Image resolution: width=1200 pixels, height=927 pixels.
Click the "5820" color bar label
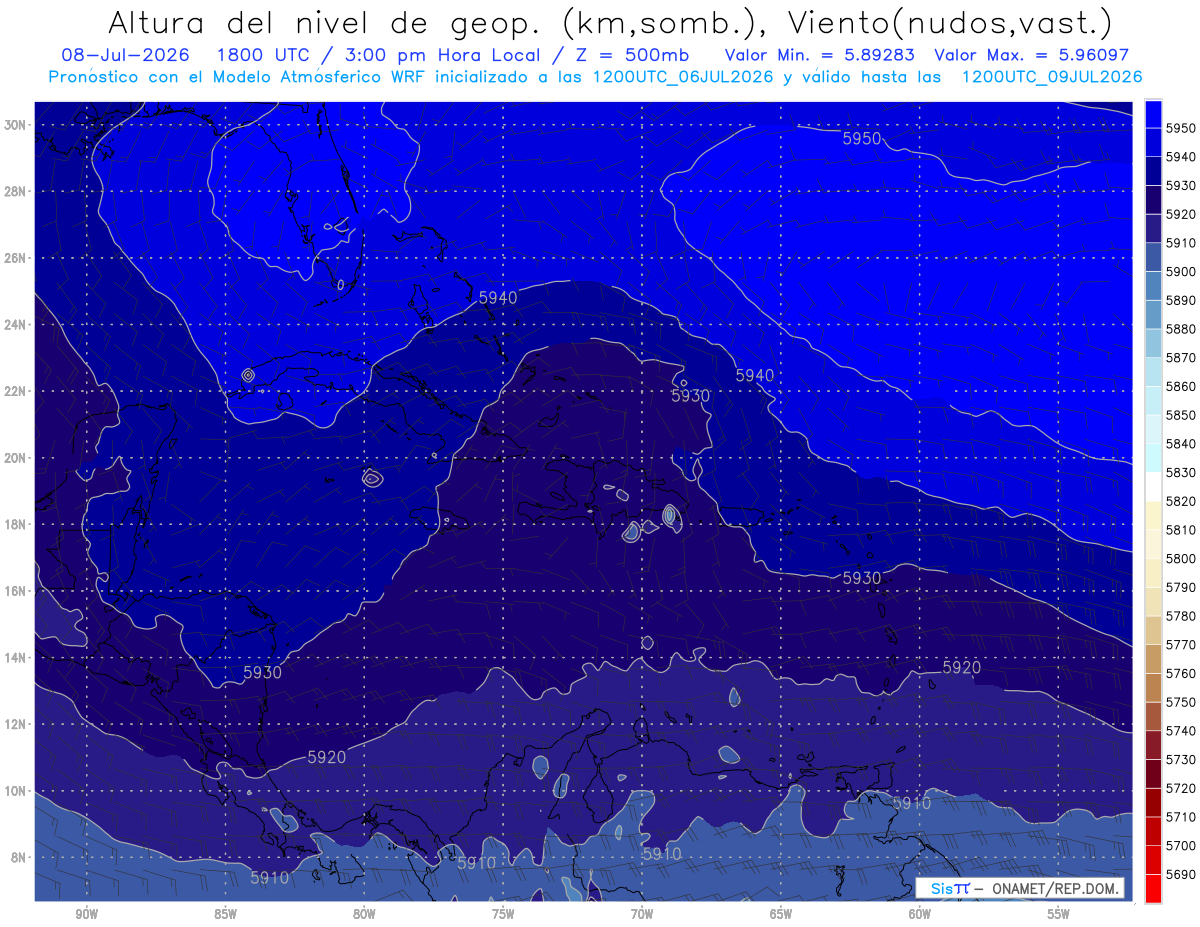point(1180,501)
